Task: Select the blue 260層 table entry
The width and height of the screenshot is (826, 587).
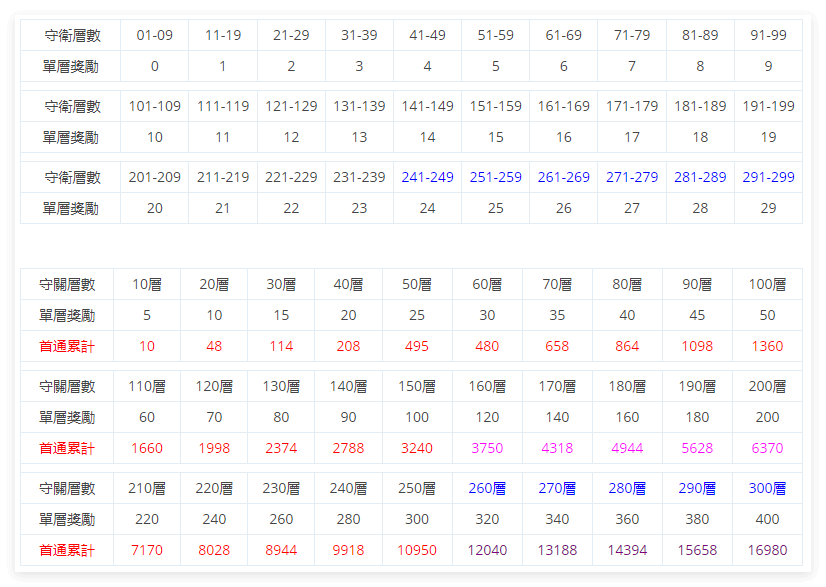Action: coord(487,488)
